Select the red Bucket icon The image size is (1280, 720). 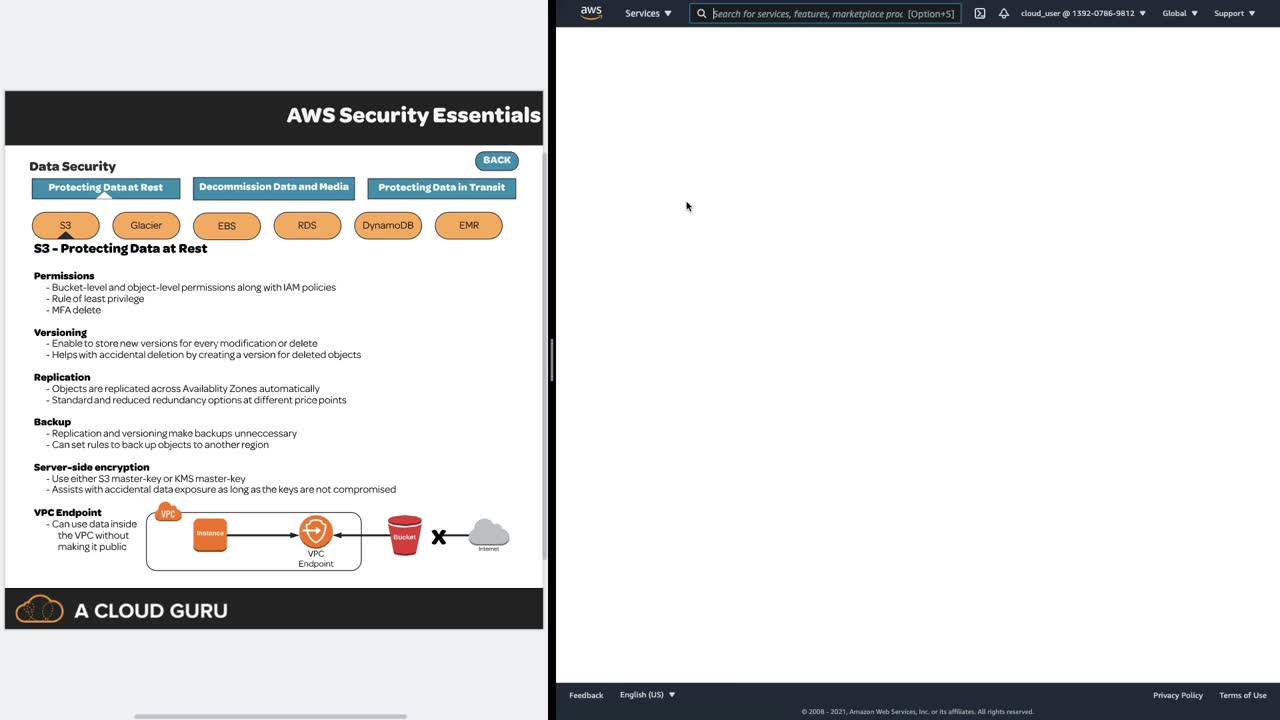click(405, 535)
